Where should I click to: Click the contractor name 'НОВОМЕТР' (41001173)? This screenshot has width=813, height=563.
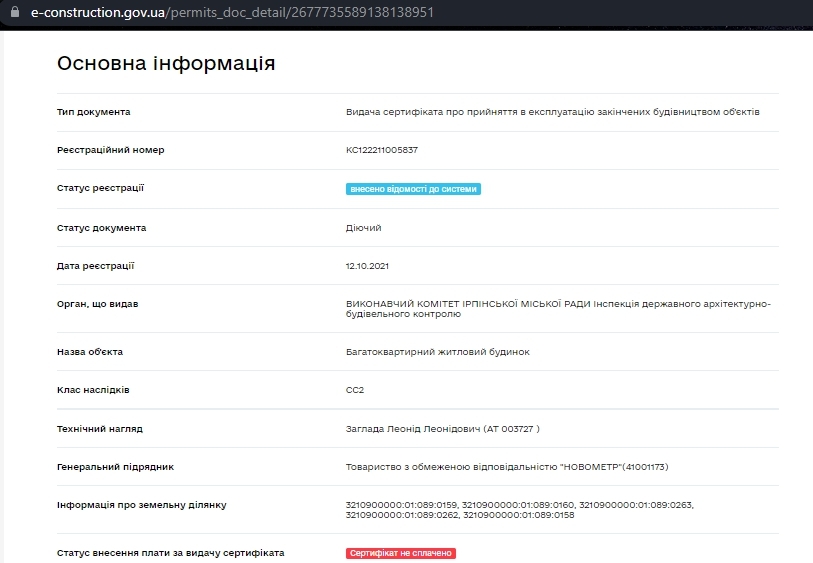click(x=507, y=467)
